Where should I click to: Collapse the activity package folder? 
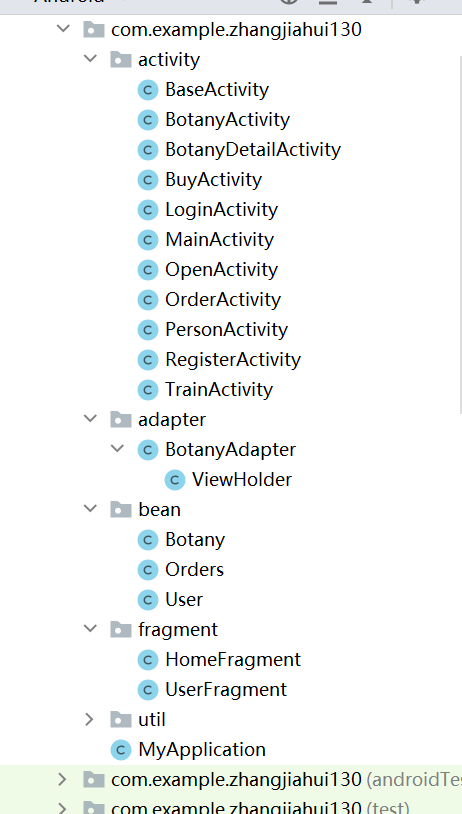[x=90, y=59]
